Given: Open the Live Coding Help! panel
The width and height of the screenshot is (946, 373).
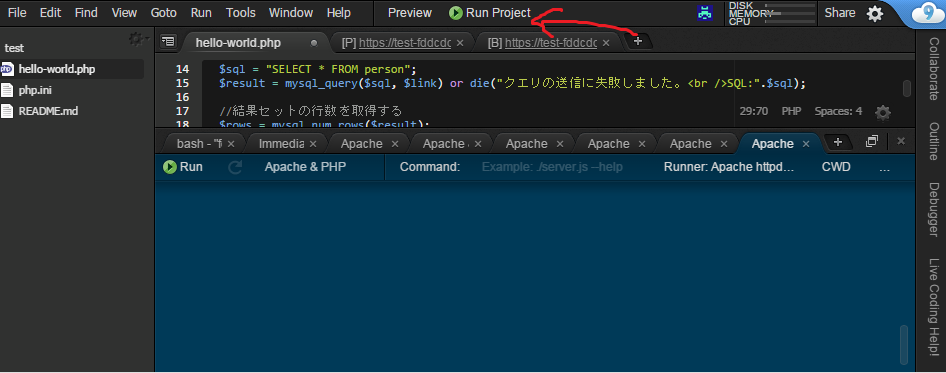Looking at the screenshot, I should pyautogui.click(x=933, y=307).
